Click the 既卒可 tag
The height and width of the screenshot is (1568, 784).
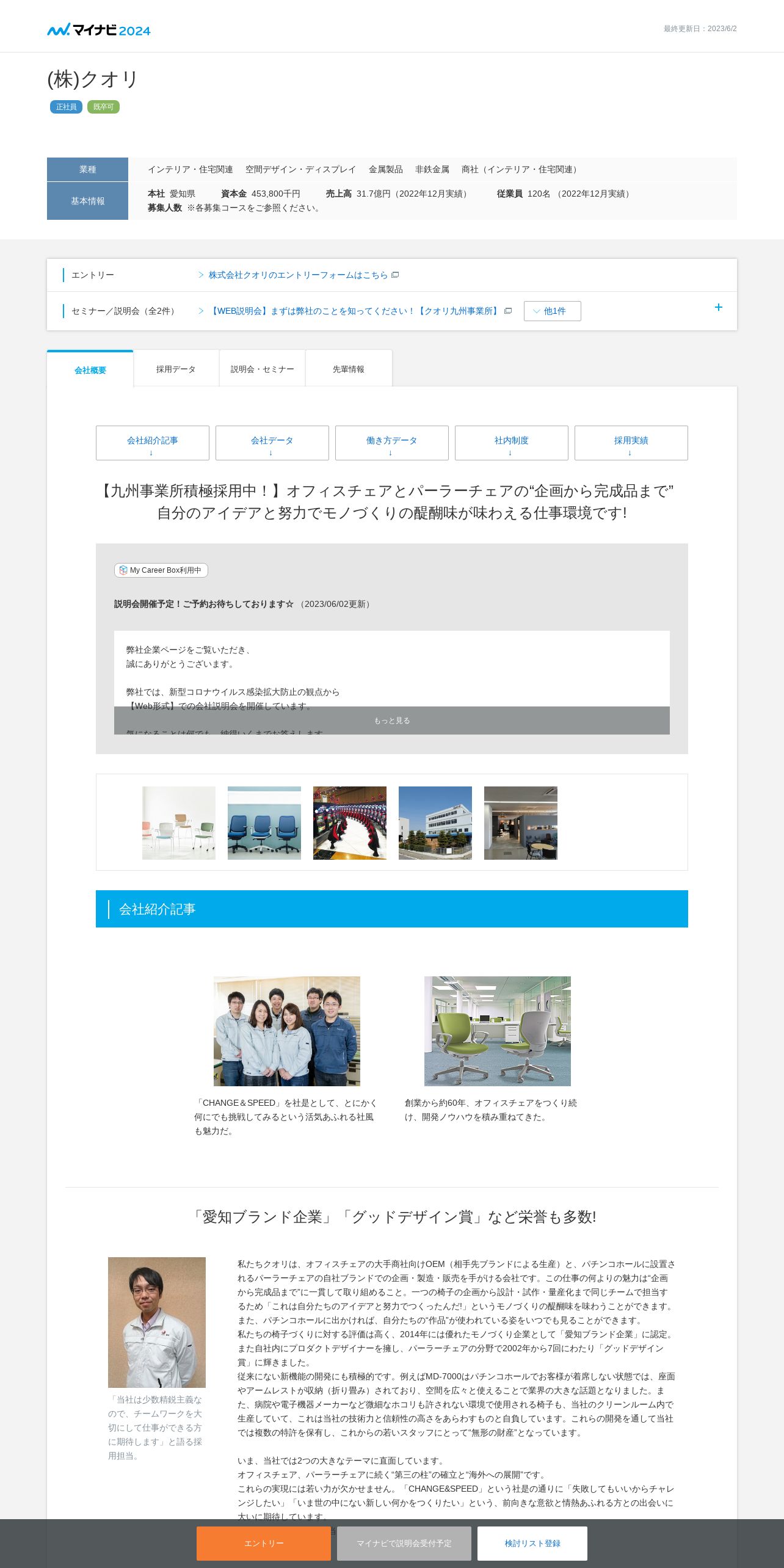(103, 107)
